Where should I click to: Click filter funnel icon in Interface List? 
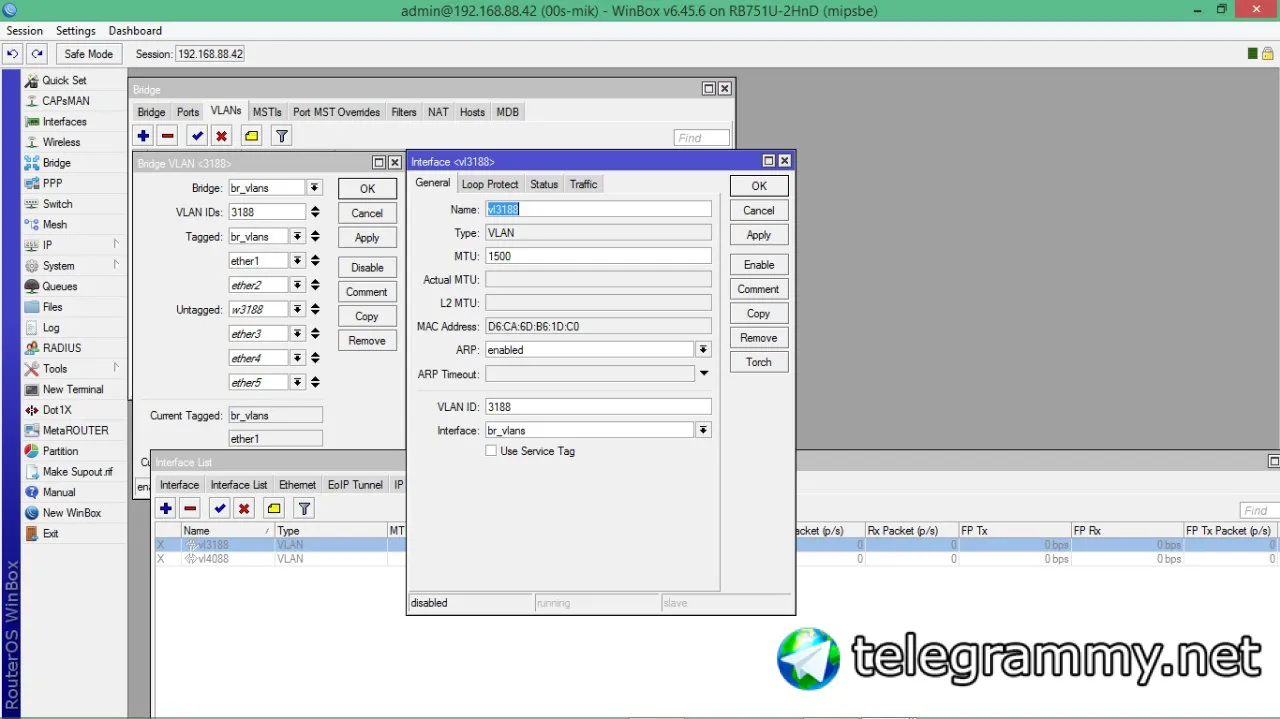click(304, 508)
